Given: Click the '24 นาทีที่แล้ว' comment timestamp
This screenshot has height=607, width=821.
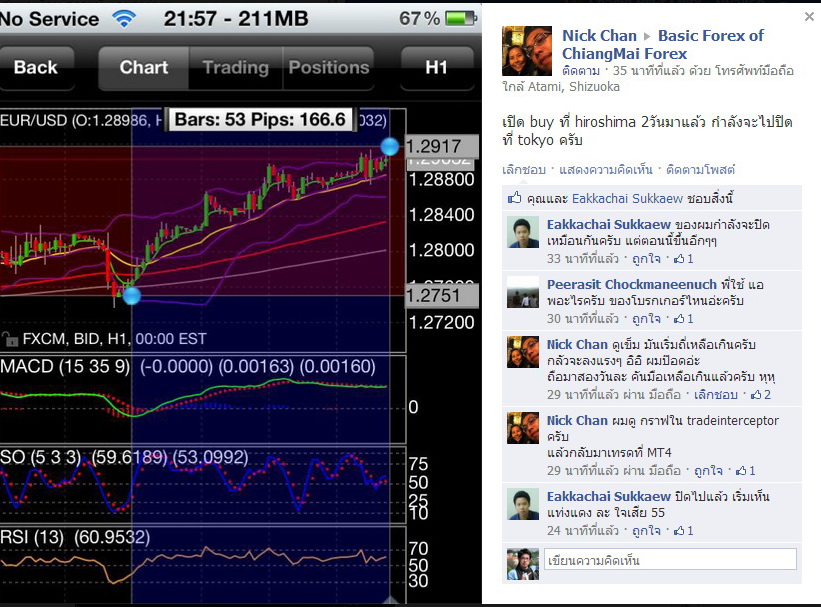Looking at the screenshot, I should [583, 531].
